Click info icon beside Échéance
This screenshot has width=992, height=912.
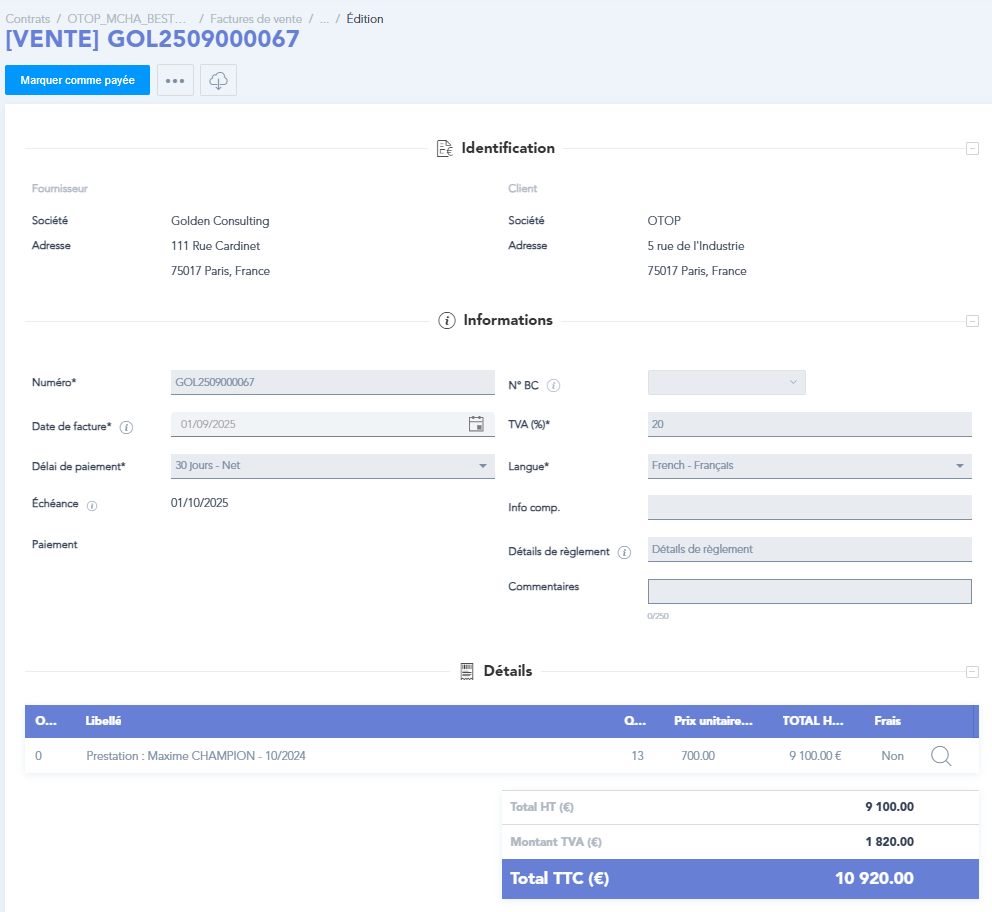pyautogui.click(x=92, y=506)
